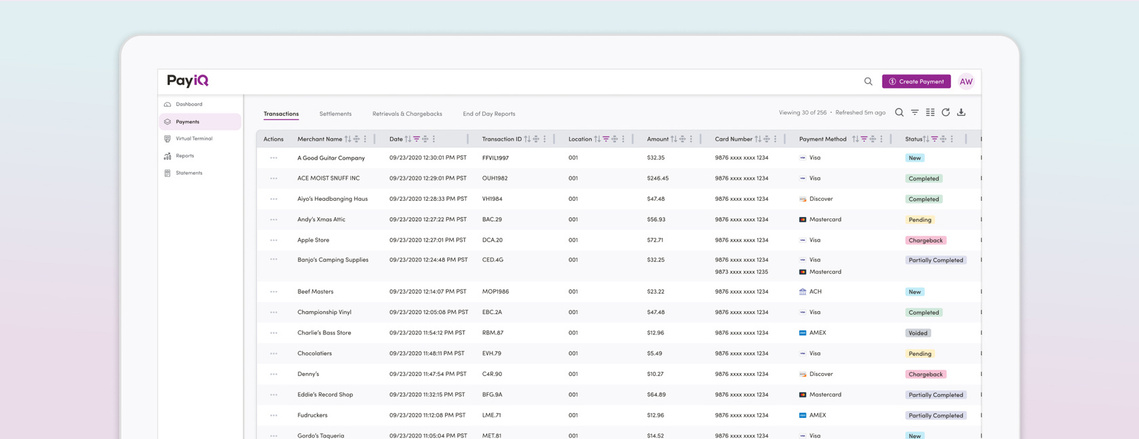Open Status column kebab menu

pos(952,139)
